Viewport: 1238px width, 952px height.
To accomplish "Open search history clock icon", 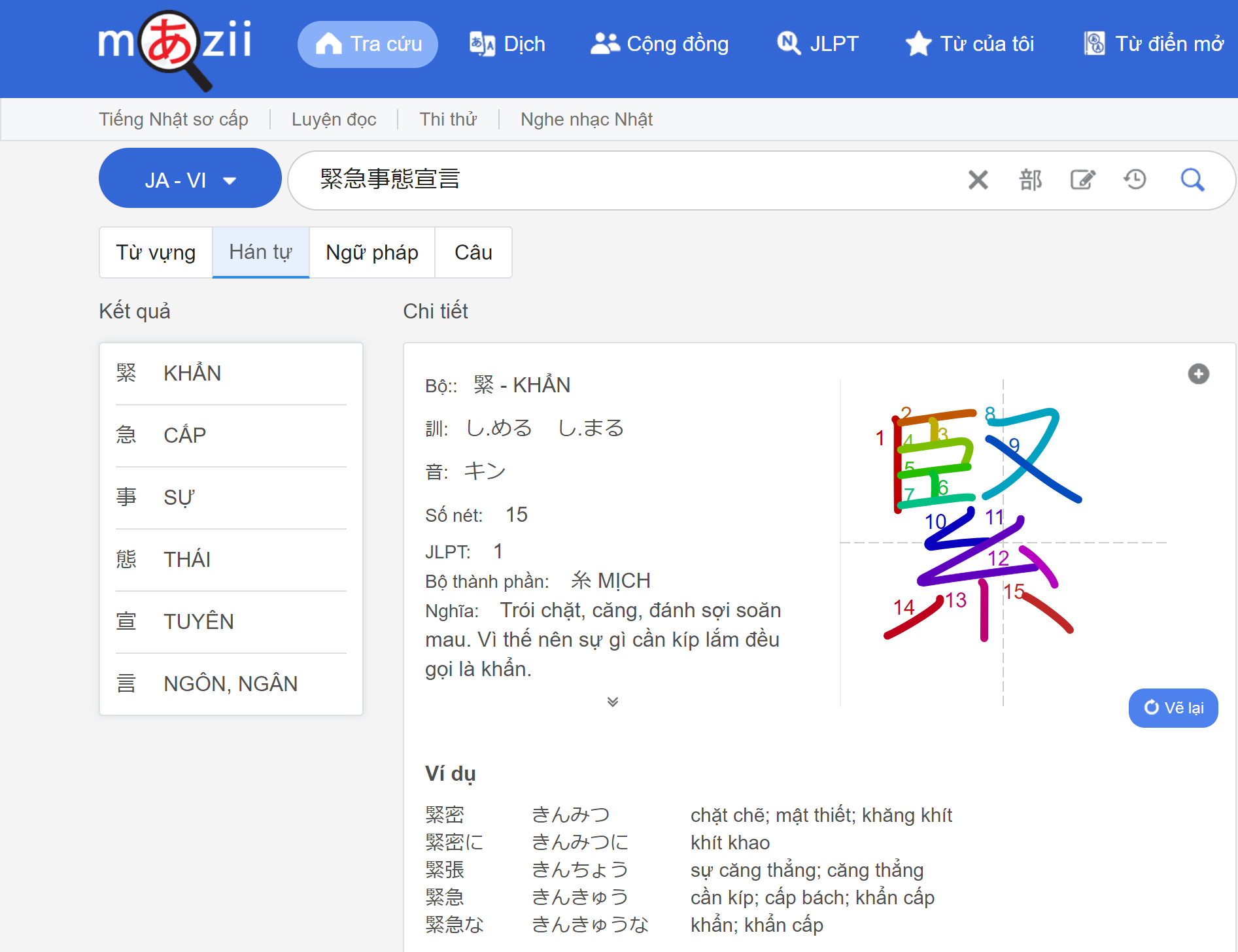I will pos(1135,179).
